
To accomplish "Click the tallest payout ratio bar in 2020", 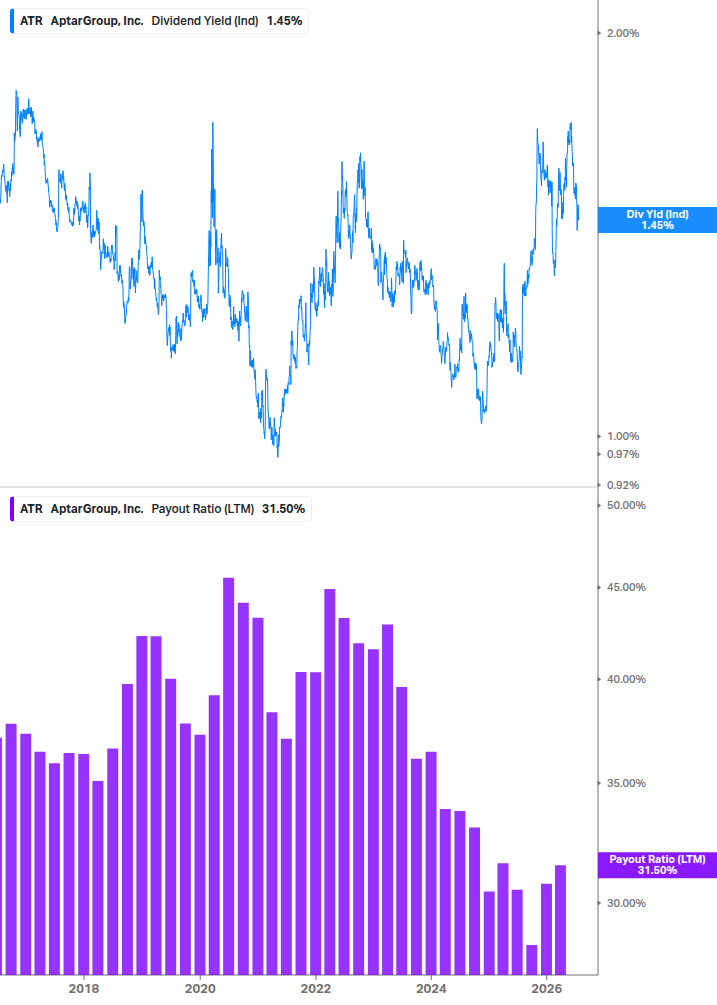I will pyautogui.click(x=228, y=776).
